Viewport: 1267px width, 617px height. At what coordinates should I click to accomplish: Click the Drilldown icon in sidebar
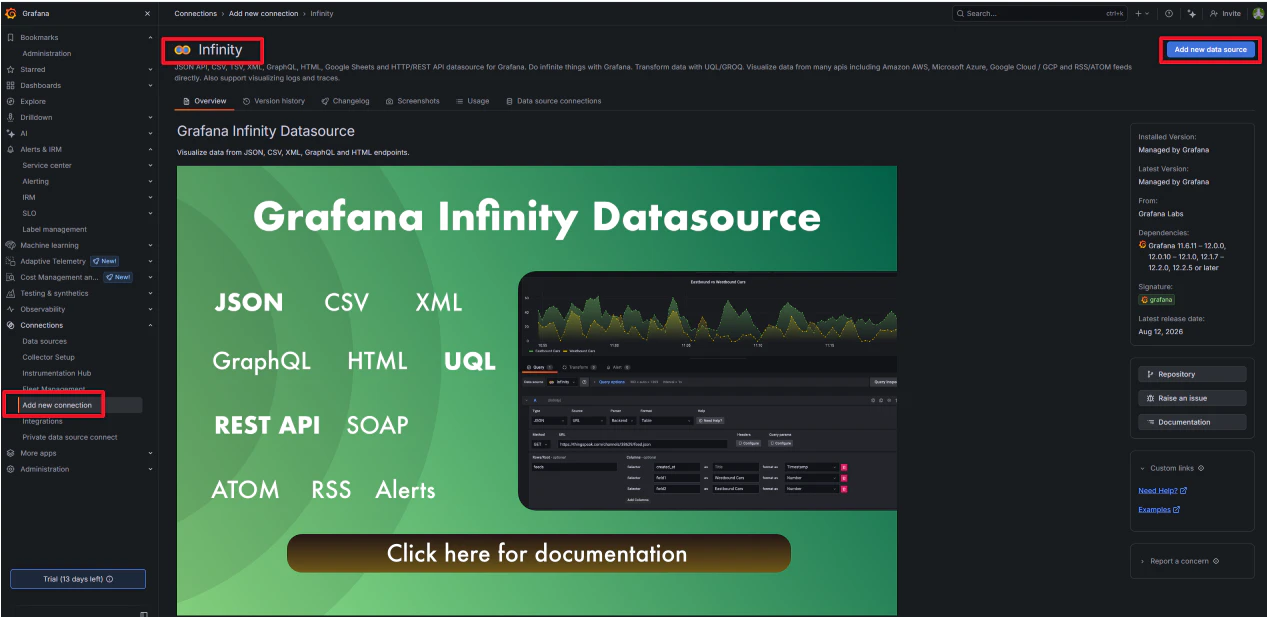pos(11,117)
